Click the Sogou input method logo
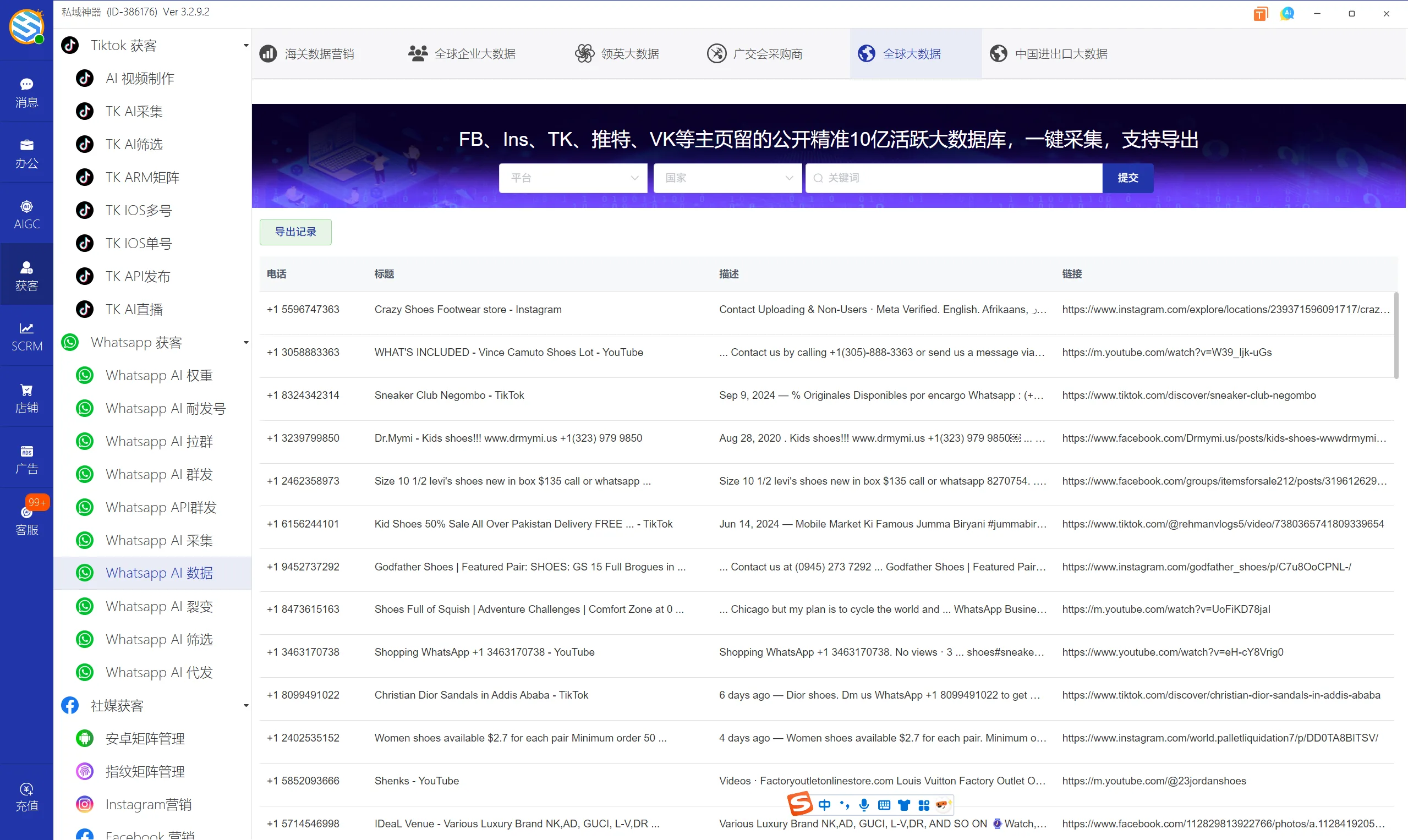The height and width of the screenshot is (840, 1408). [799, 804]
